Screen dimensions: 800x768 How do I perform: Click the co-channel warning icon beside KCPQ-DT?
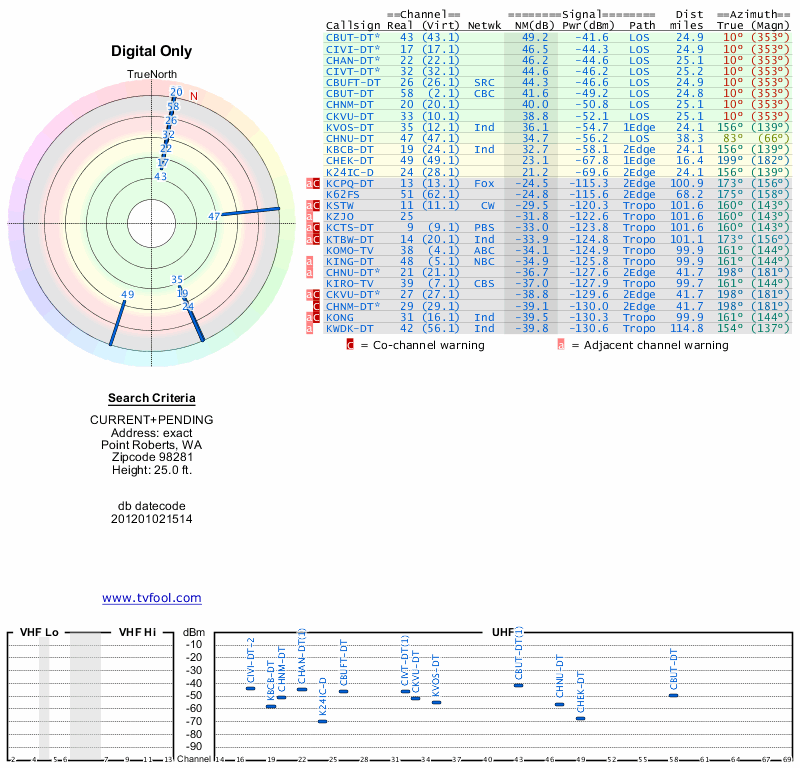click(x=316, y=183)
